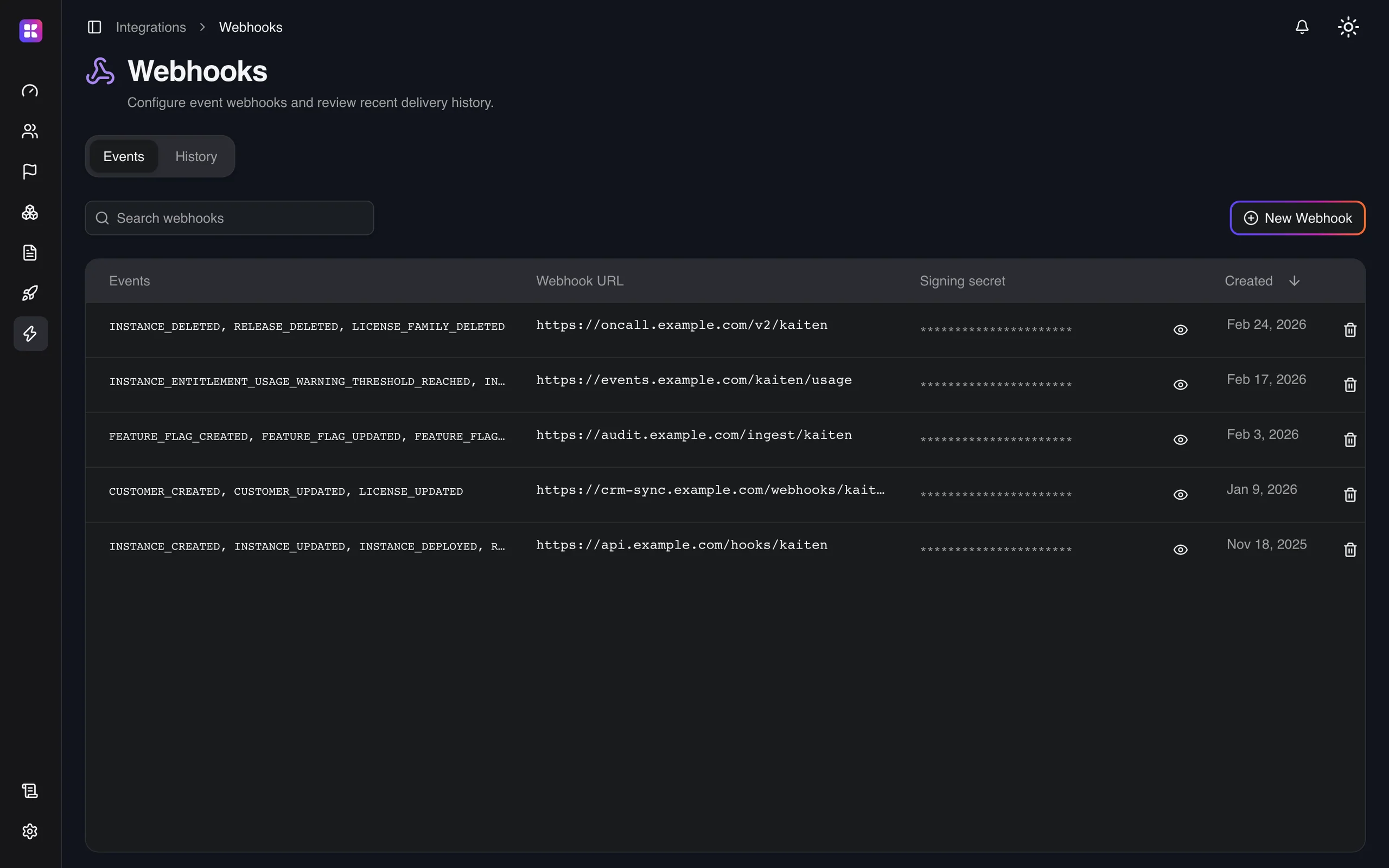Click the Signing secret column header
1389x868 pixels.
963,280
